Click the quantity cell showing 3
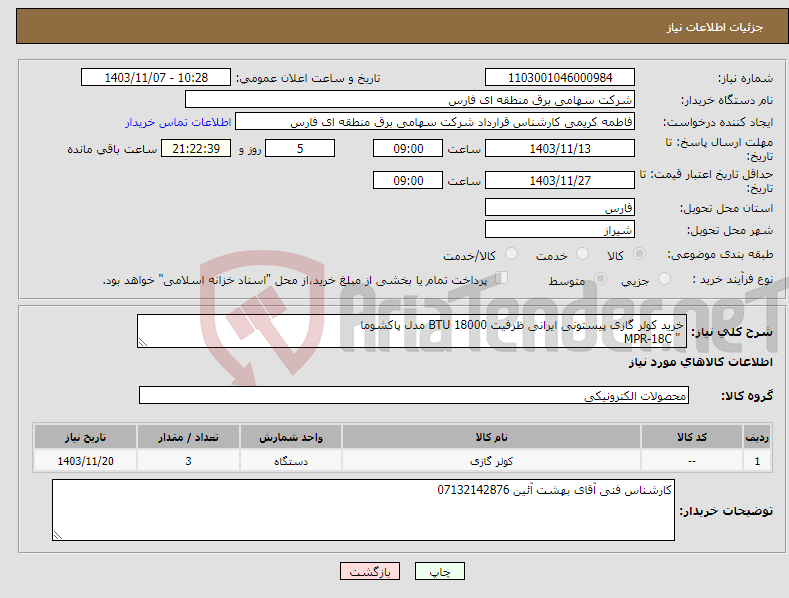Image resolution: width=789 pixels, height=598 pixels. pyautogui.click(x=188, y=461)
